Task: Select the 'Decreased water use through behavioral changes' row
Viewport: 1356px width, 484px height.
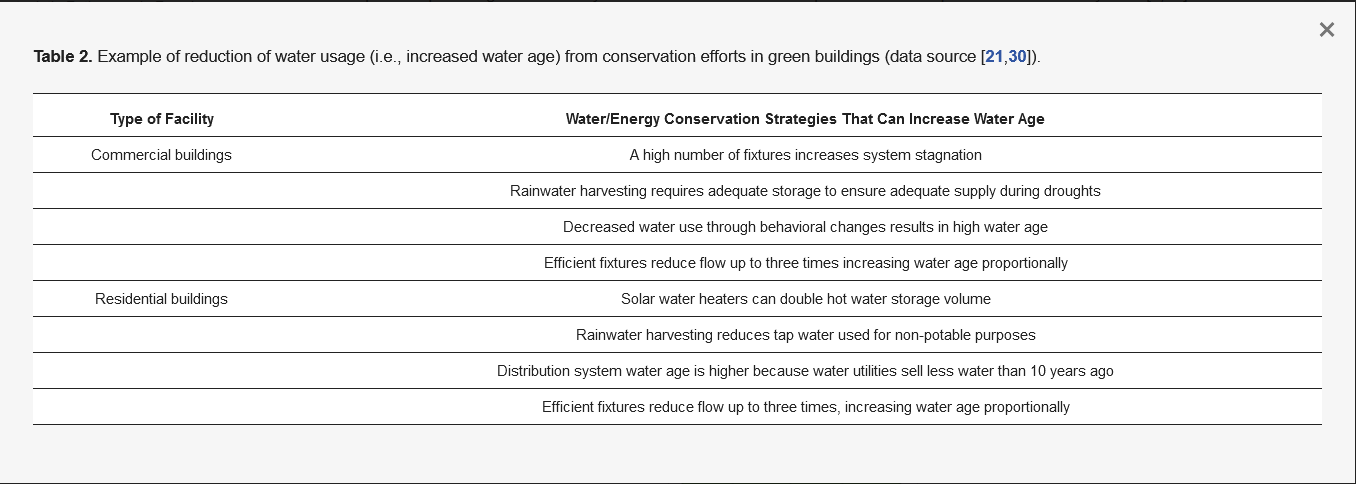Action: 805,227
